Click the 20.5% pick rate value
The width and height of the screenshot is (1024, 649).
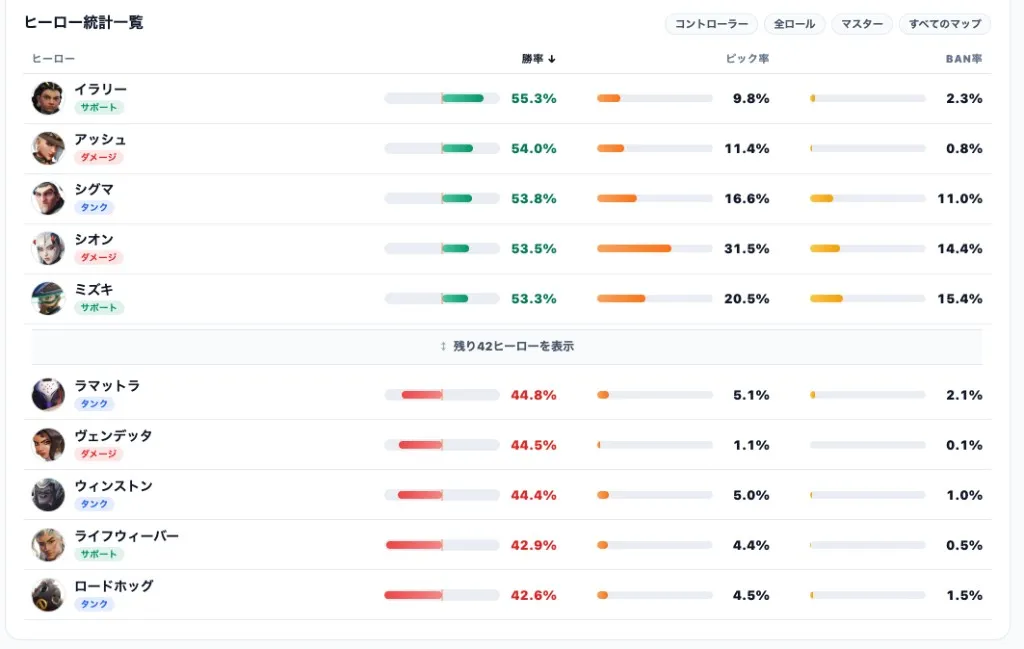(746, 299)
